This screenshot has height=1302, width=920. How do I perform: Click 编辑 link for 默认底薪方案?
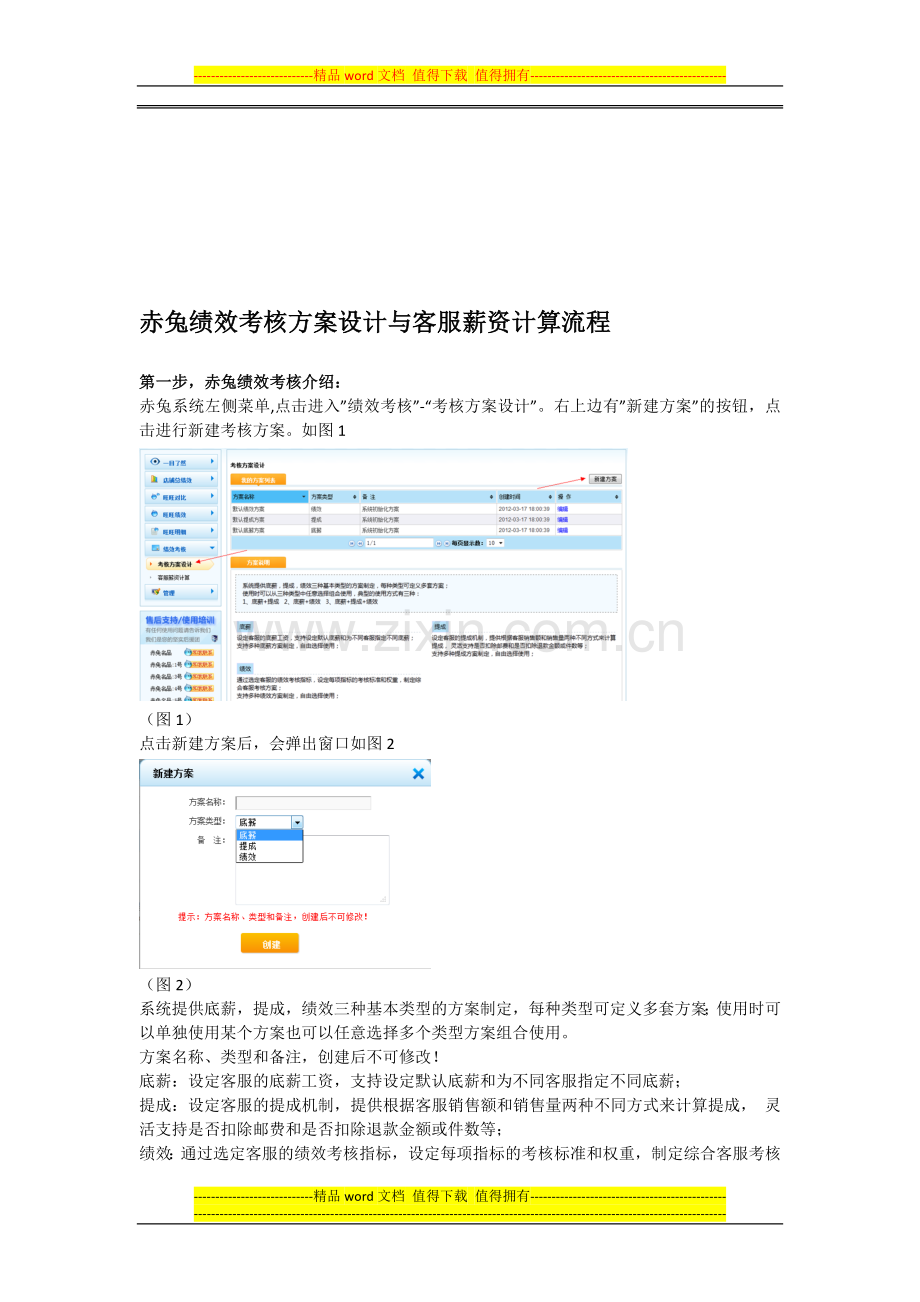click(562, 530)
